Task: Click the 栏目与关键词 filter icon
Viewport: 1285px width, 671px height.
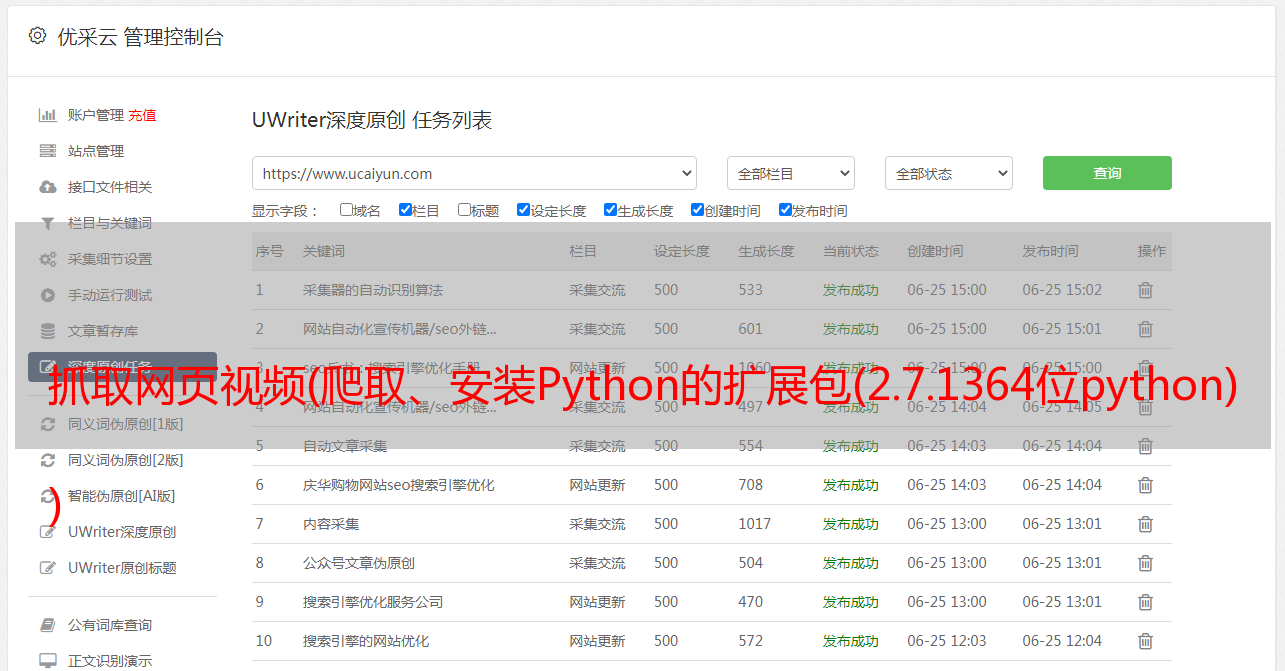Action: pos(47,223)
